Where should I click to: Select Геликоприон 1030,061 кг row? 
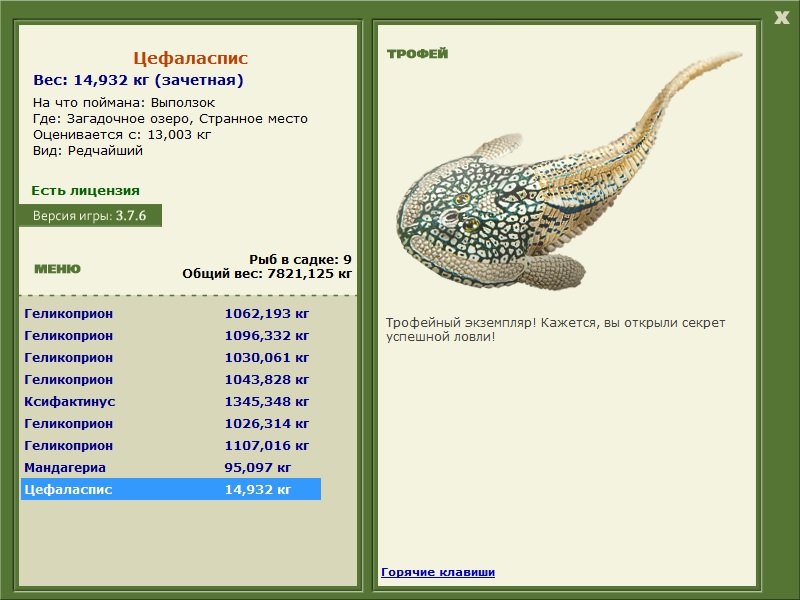(x=171, y=357)
